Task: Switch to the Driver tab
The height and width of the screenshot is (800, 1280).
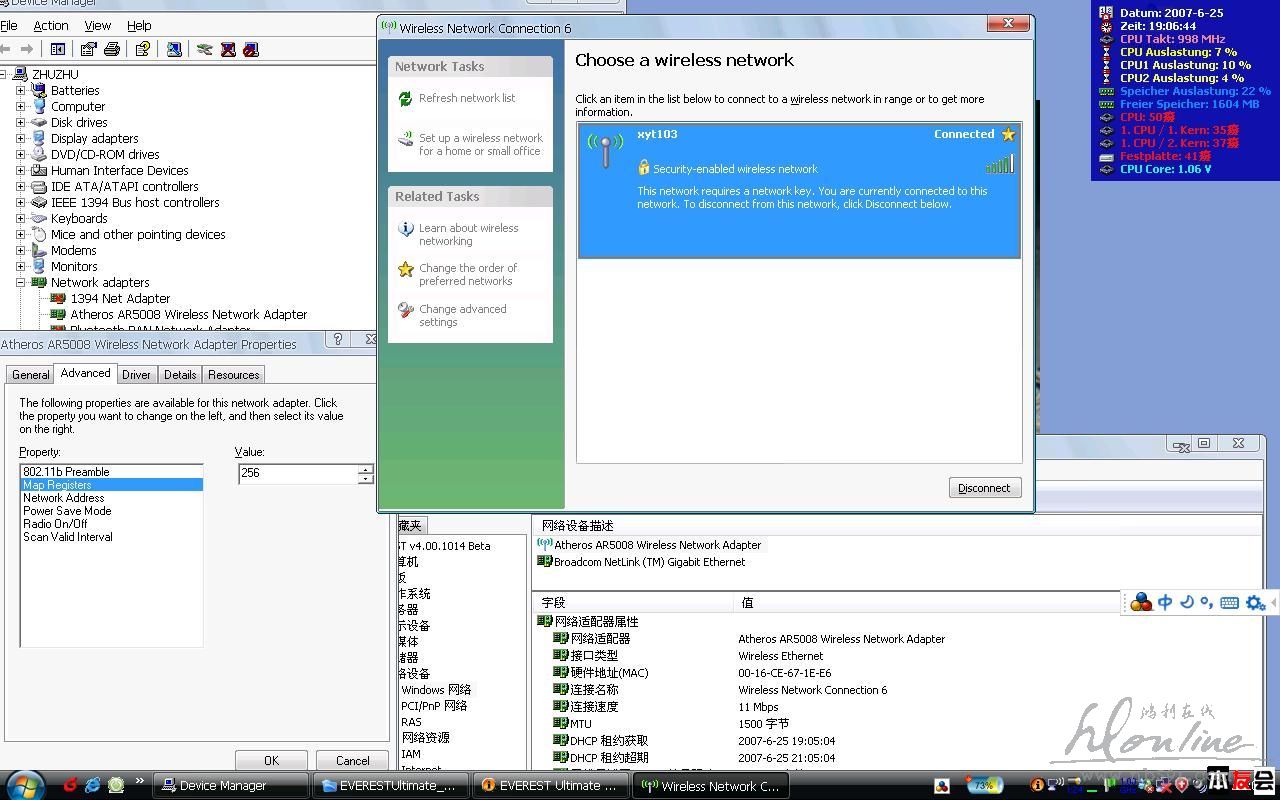Action: pos(136,375)
